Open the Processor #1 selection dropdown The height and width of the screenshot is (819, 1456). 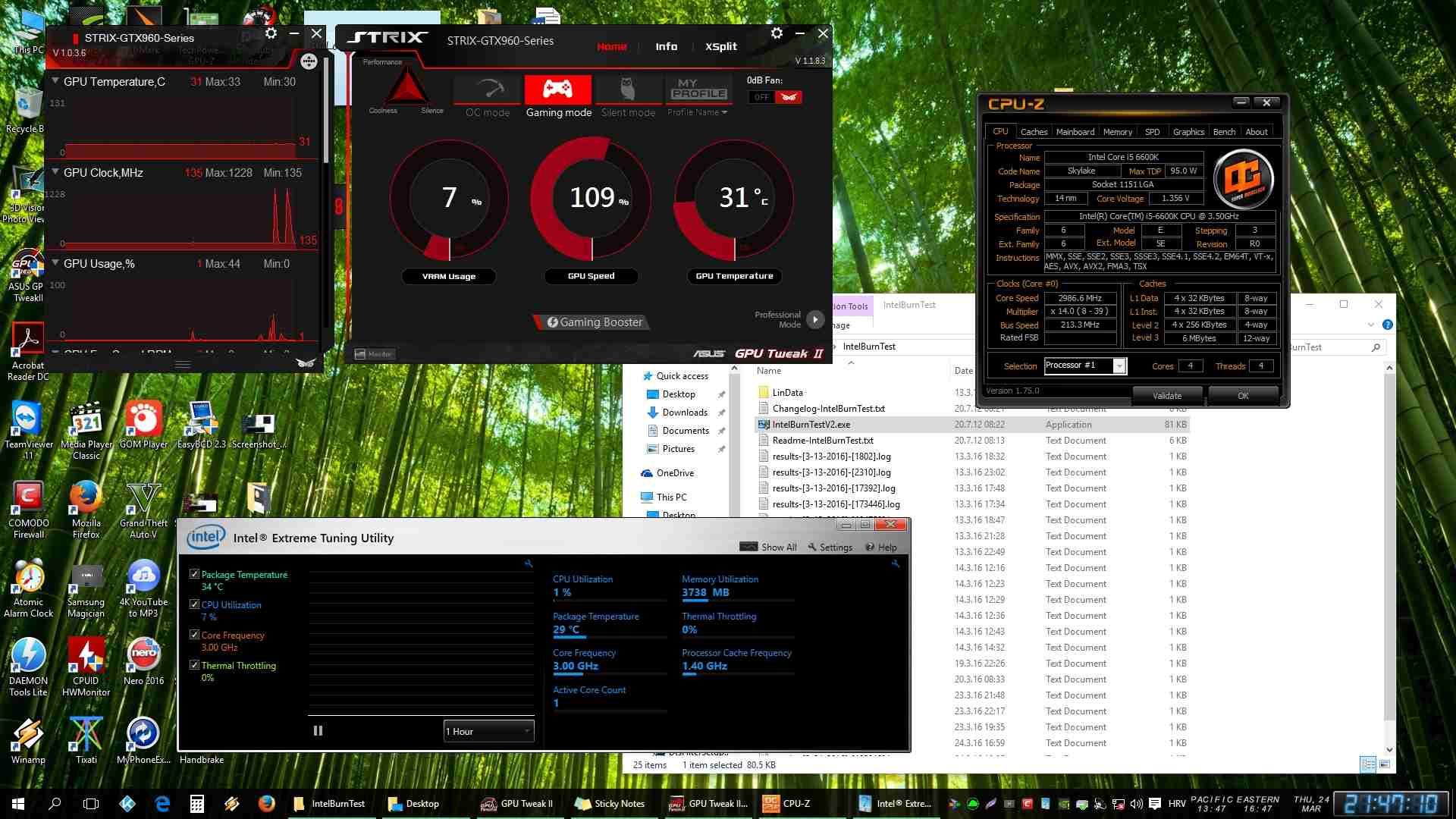click(x=1119, y=366)
